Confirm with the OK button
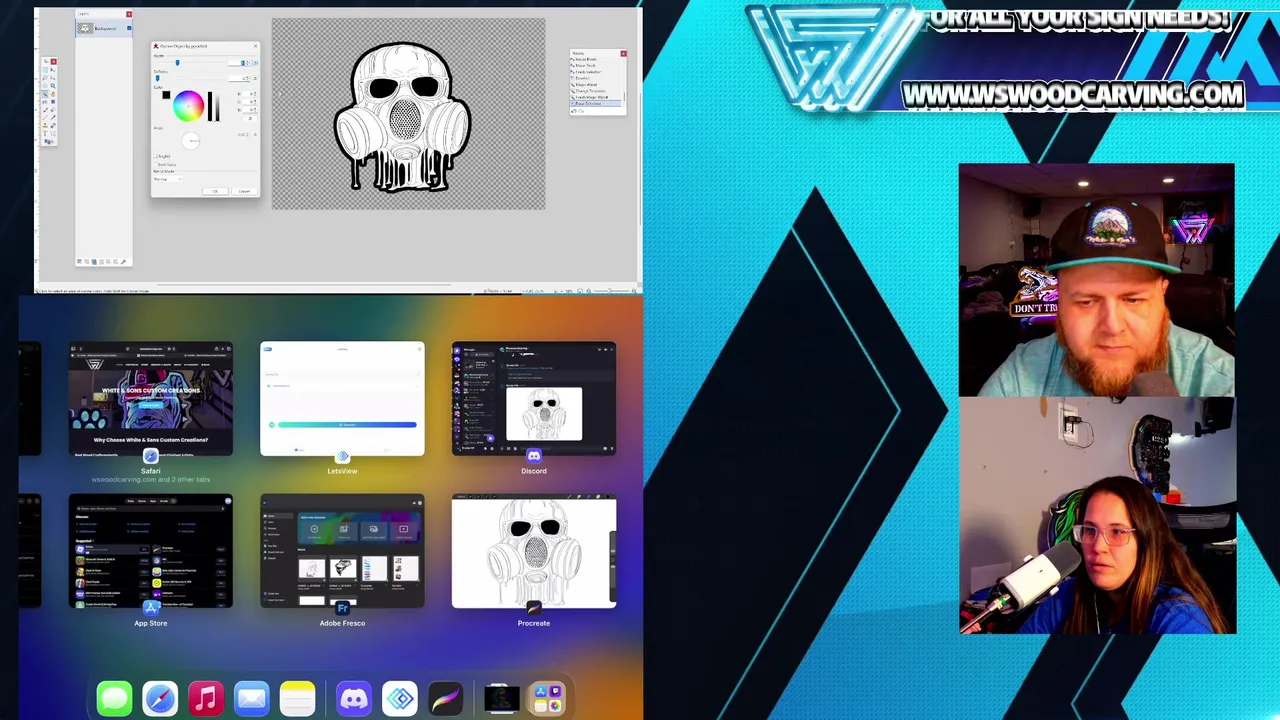The image size is (1280, 720). click(215, 191)
